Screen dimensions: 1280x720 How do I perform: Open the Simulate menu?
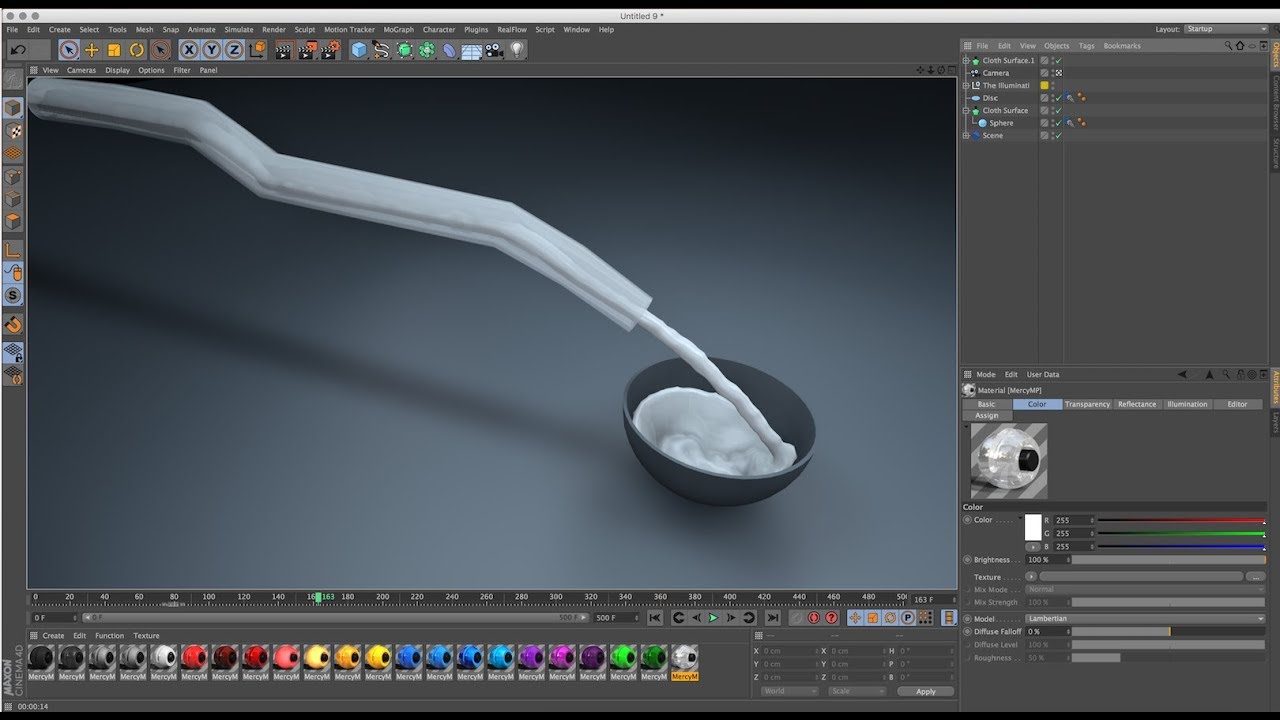tap(239, 30)
